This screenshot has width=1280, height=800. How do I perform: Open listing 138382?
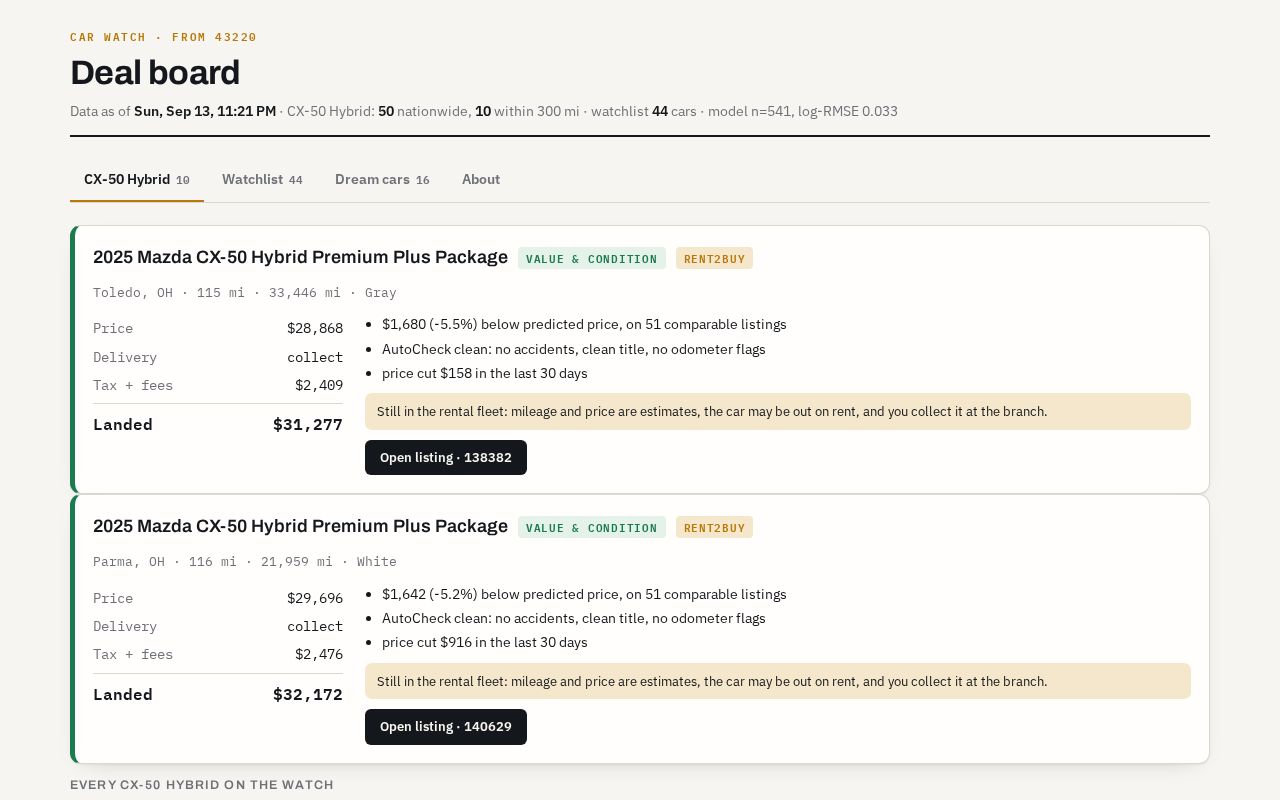tap(446, 458)
